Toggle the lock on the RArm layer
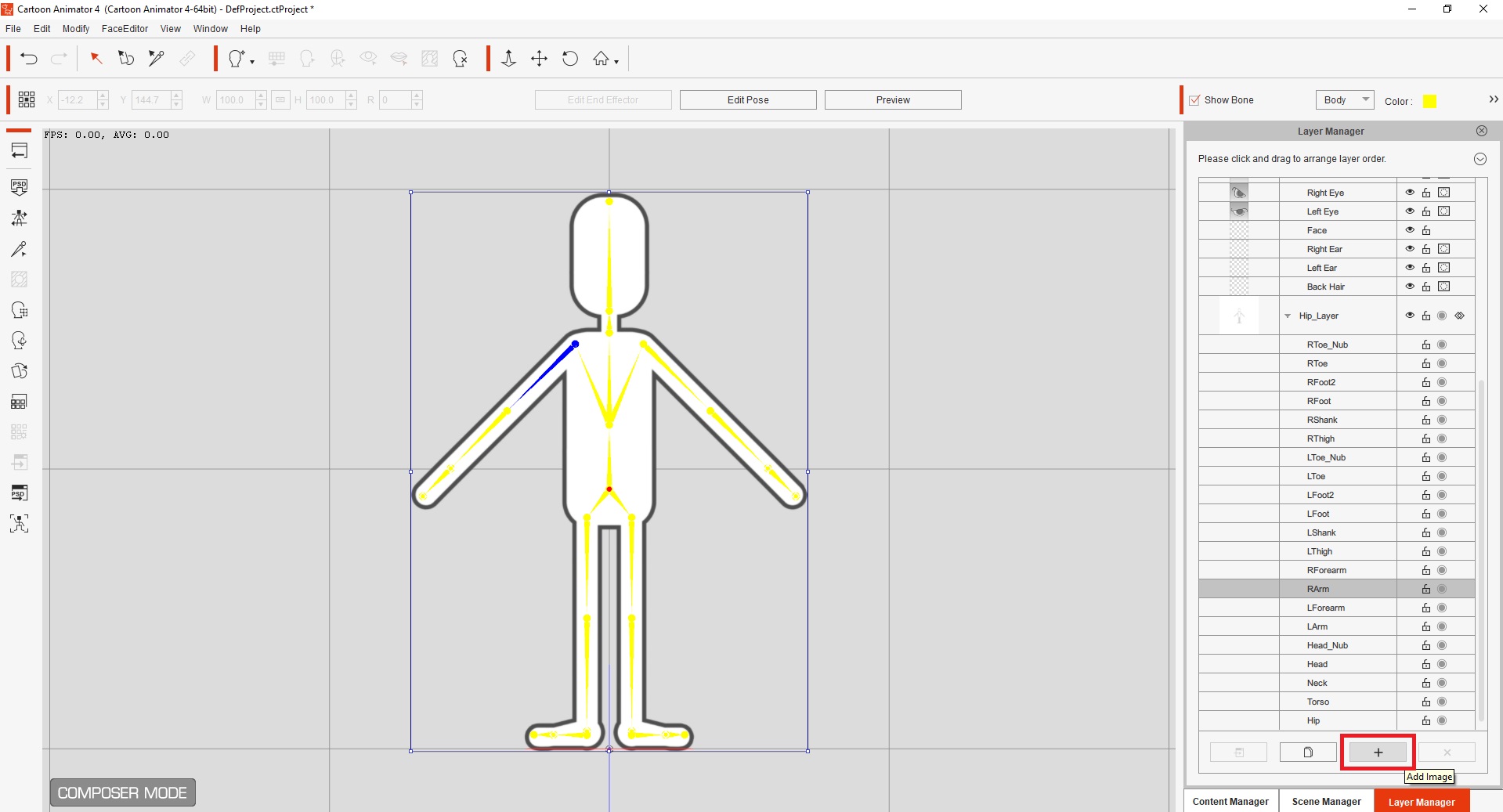 click(x=1426, y=589)
